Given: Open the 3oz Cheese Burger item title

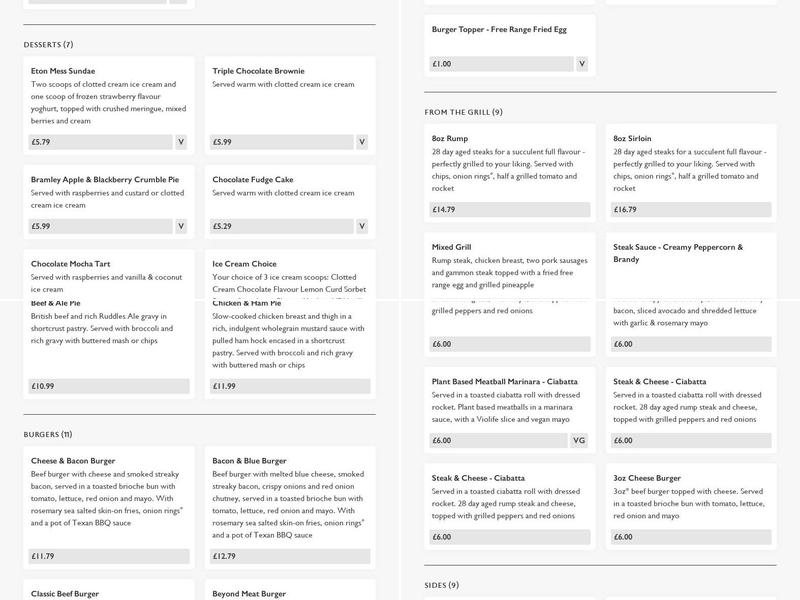Looking at the screenshot, I should (x=647, y=478).
